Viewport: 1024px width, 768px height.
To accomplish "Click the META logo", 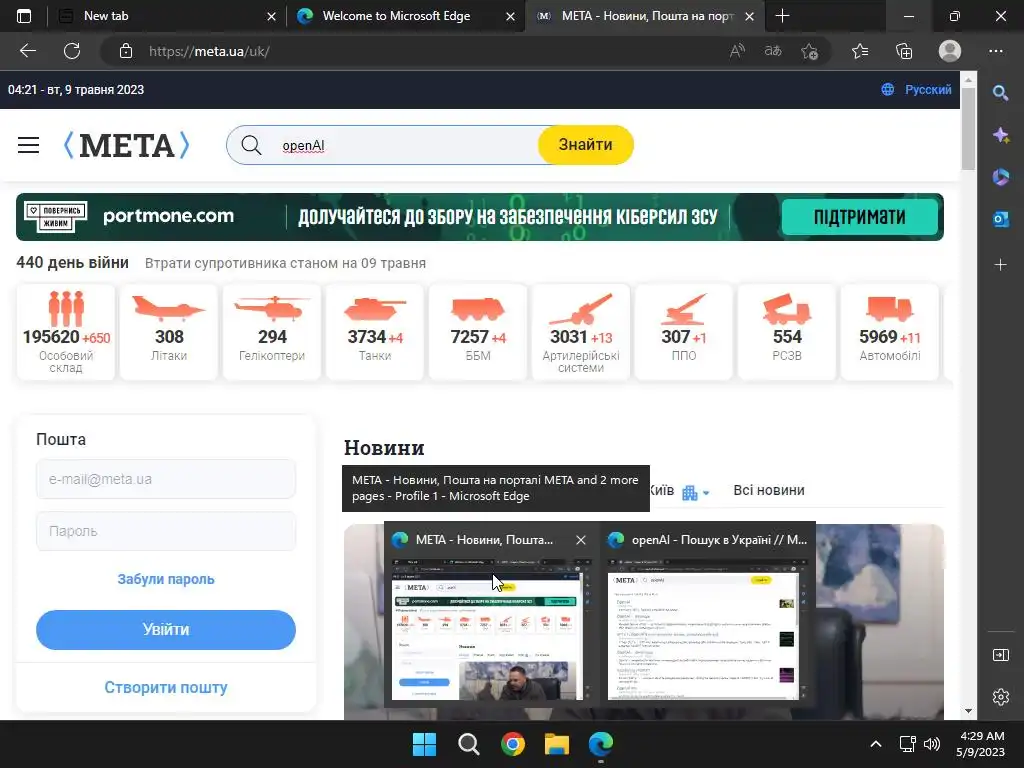I will point(127,145).
